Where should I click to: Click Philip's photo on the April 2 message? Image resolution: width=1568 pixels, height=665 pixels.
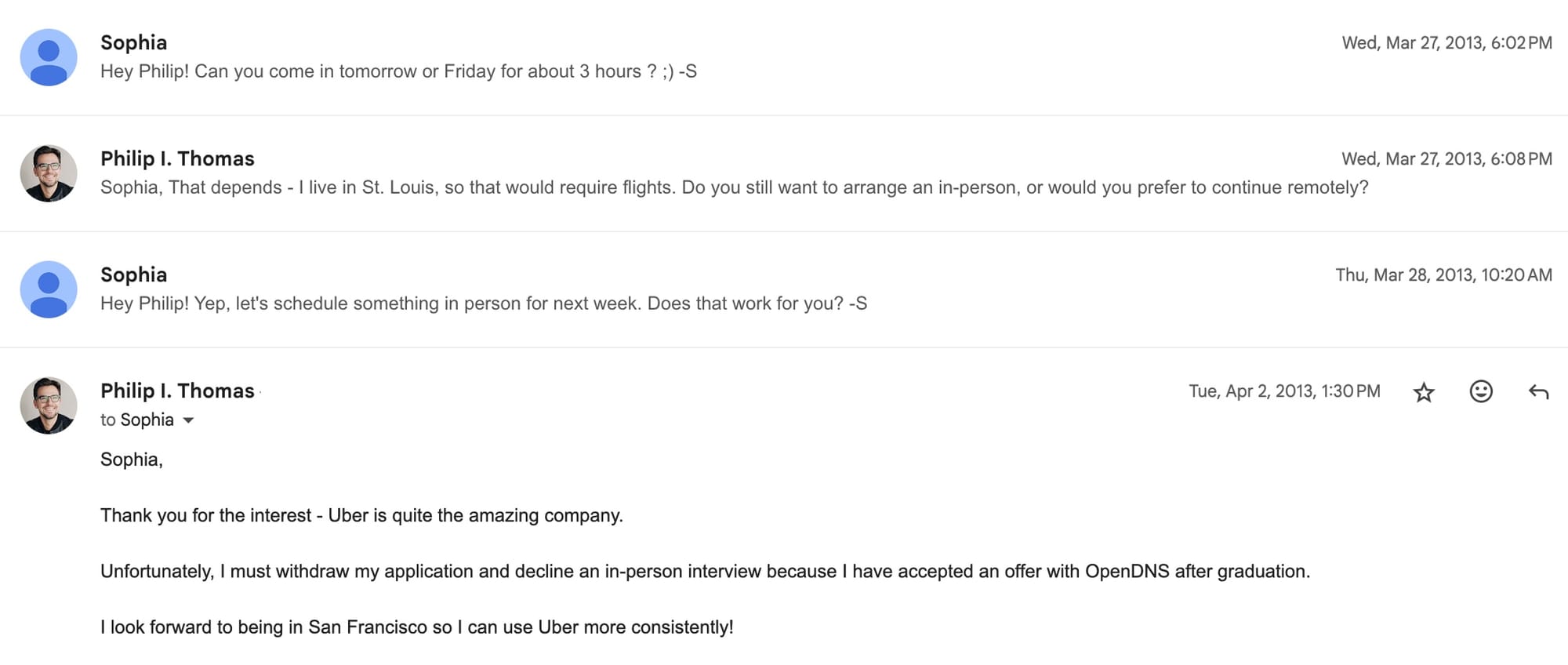[49, 405]
